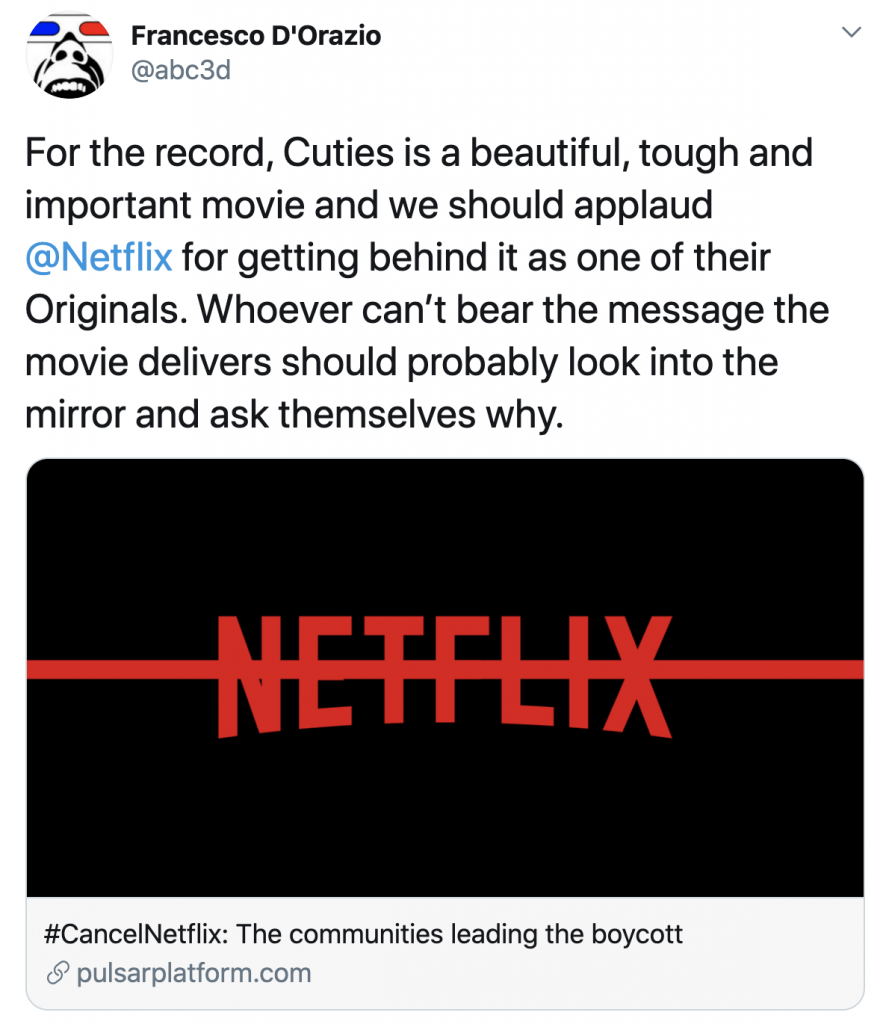Open the @abc3d handle profile
This screenshot has height=1024, width=889.
(x=180, y=70)
